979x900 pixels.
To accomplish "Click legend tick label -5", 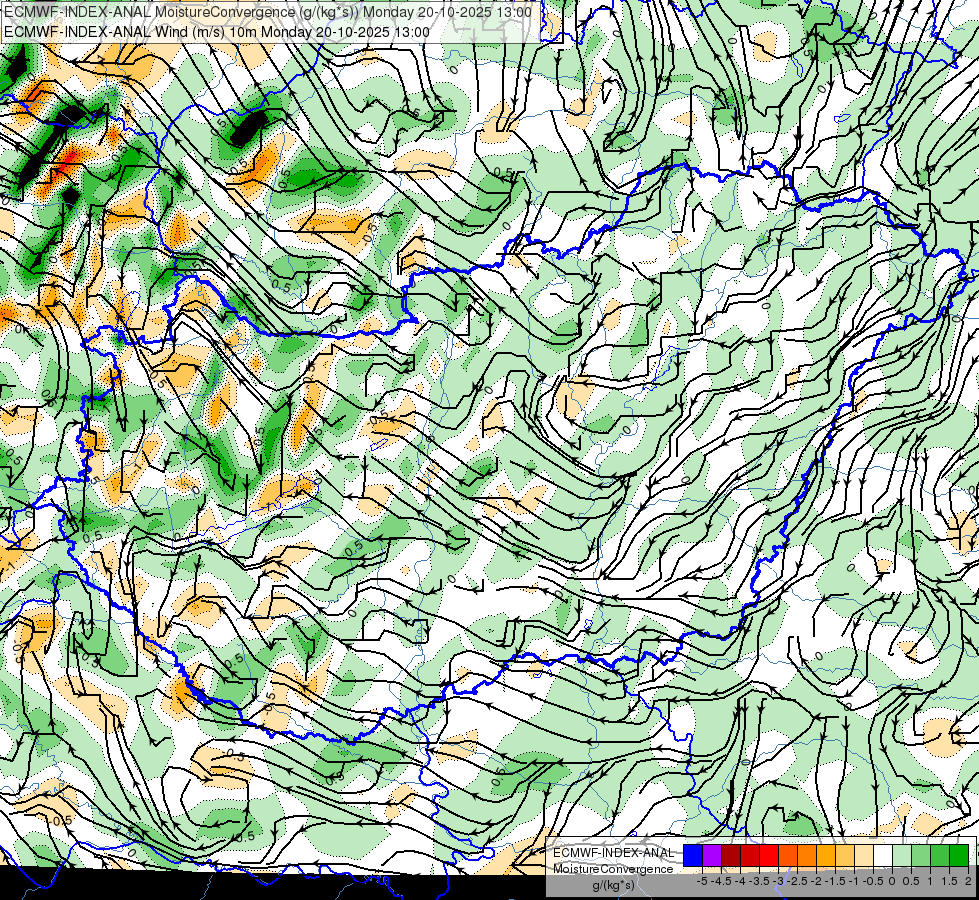I will click(x=702, y=881).
